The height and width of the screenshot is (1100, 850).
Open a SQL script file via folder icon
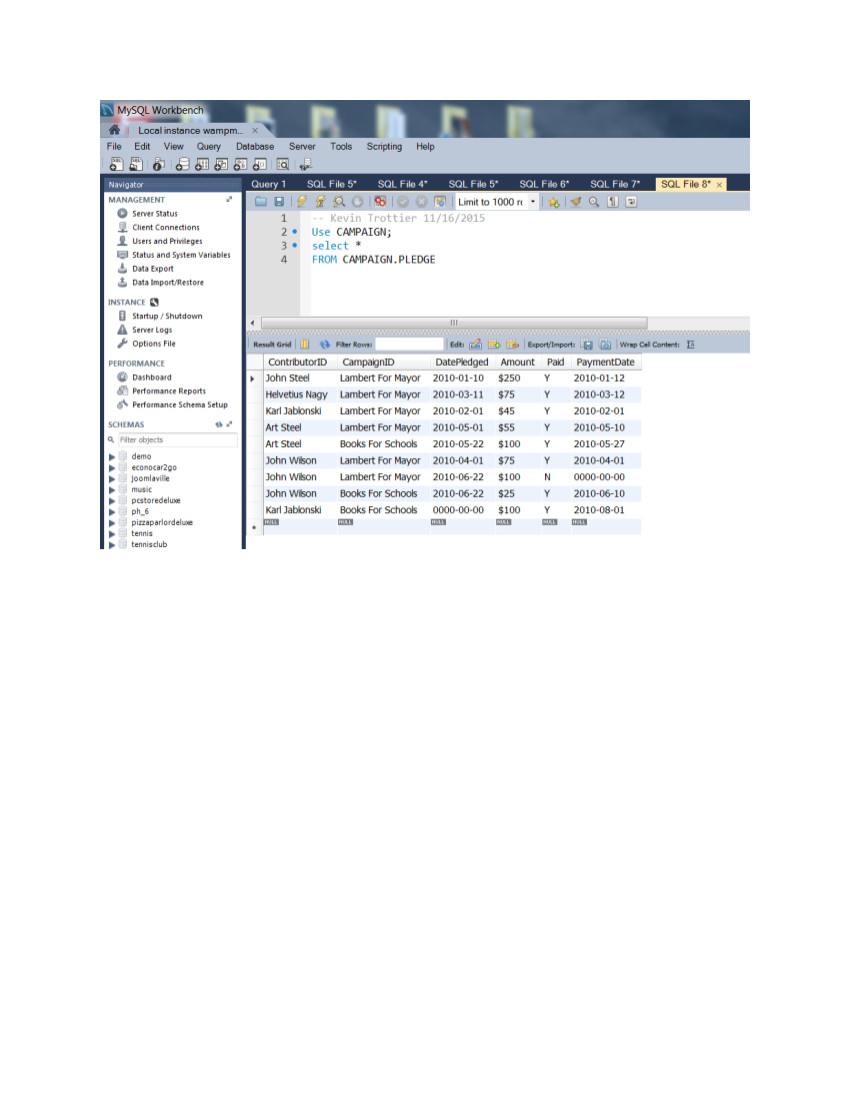[x=261, y=202]
